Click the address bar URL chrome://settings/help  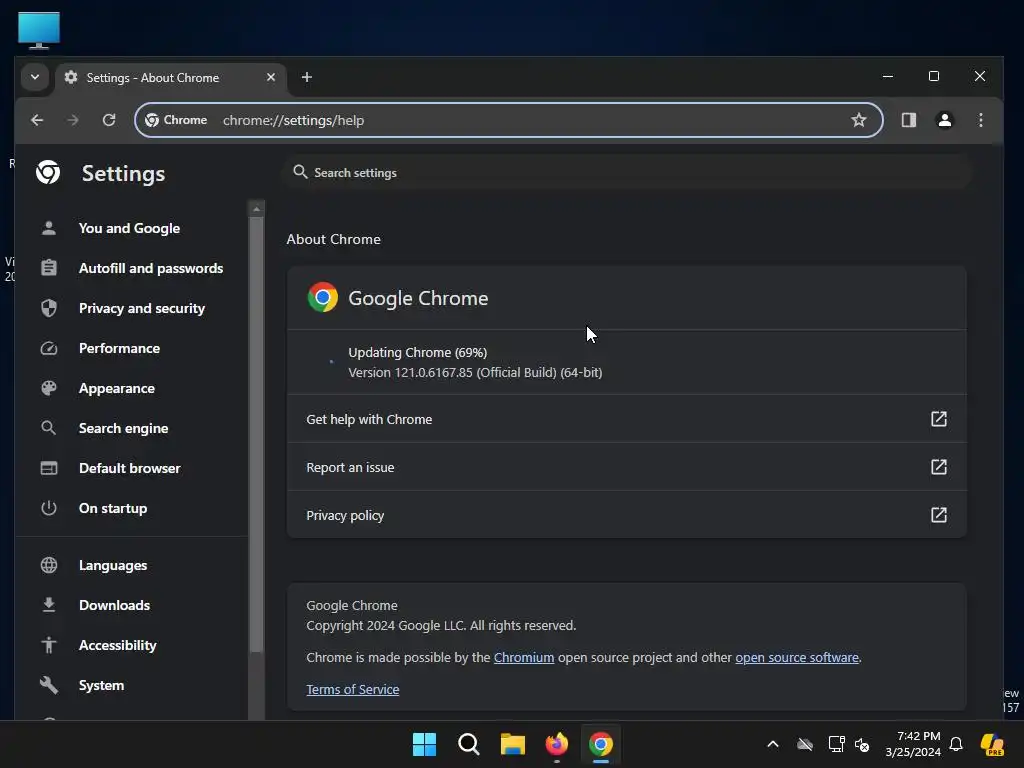pos(293,120)
